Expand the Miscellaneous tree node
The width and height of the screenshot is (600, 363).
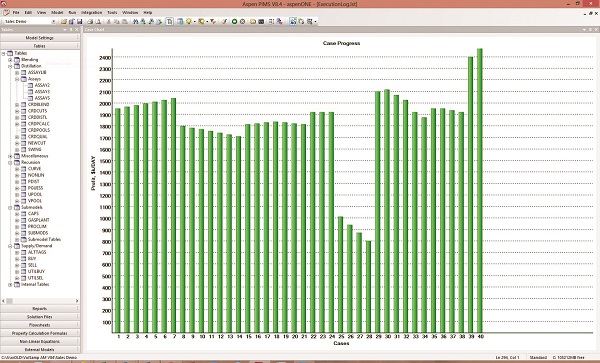[x=10, y=156]
